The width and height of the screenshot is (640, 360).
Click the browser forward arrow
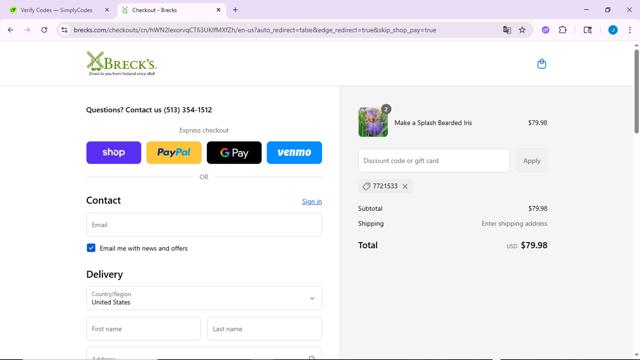[x=27, y=30]
